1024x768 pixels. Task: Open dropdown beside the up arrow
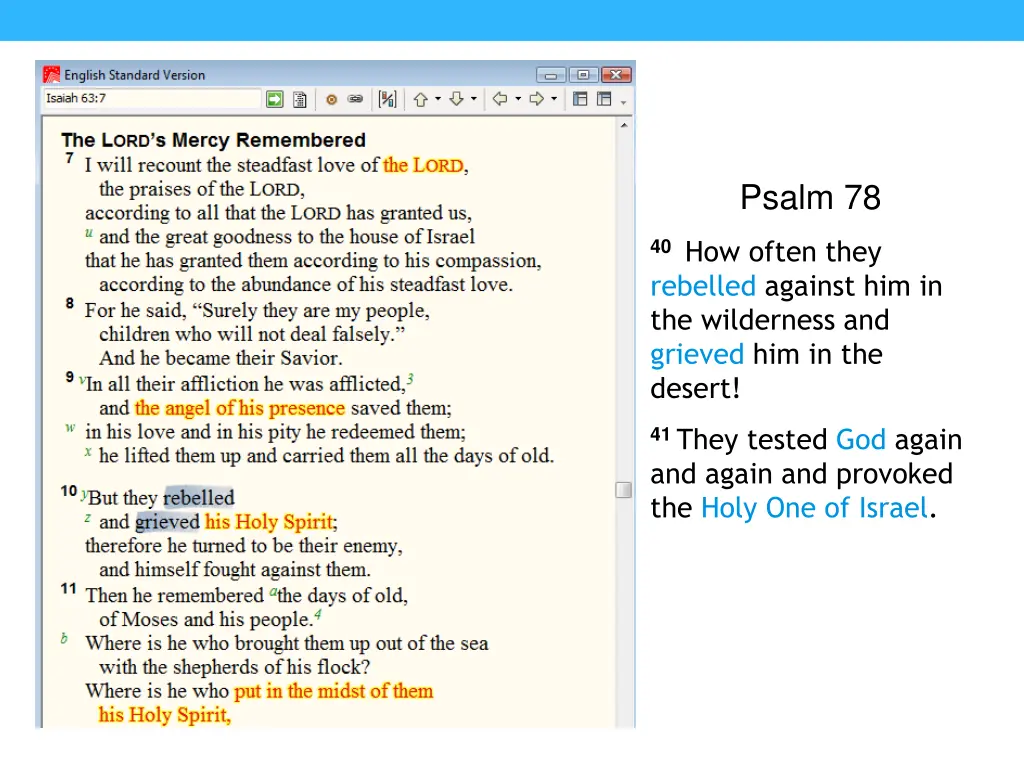[438, 99]
